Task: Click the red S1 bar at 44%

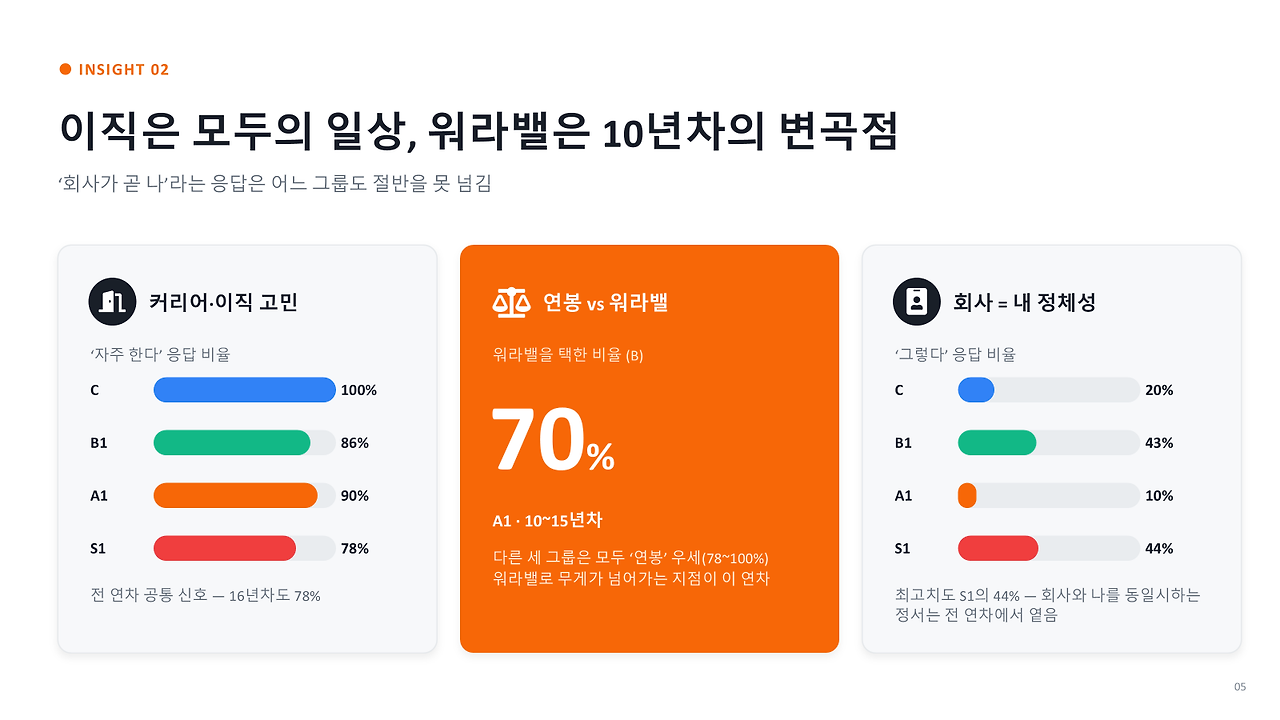Action: [x=998, y=549]
